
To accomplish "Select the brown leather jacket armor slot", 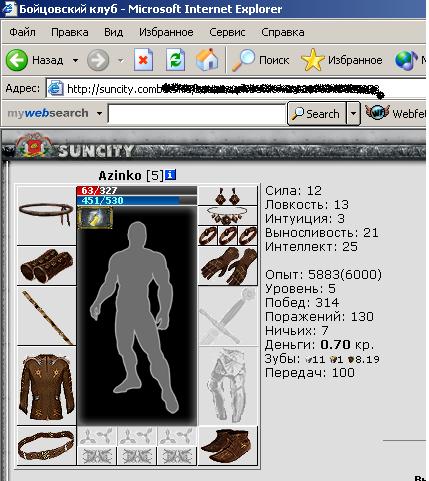I will (x=46, y=386).
